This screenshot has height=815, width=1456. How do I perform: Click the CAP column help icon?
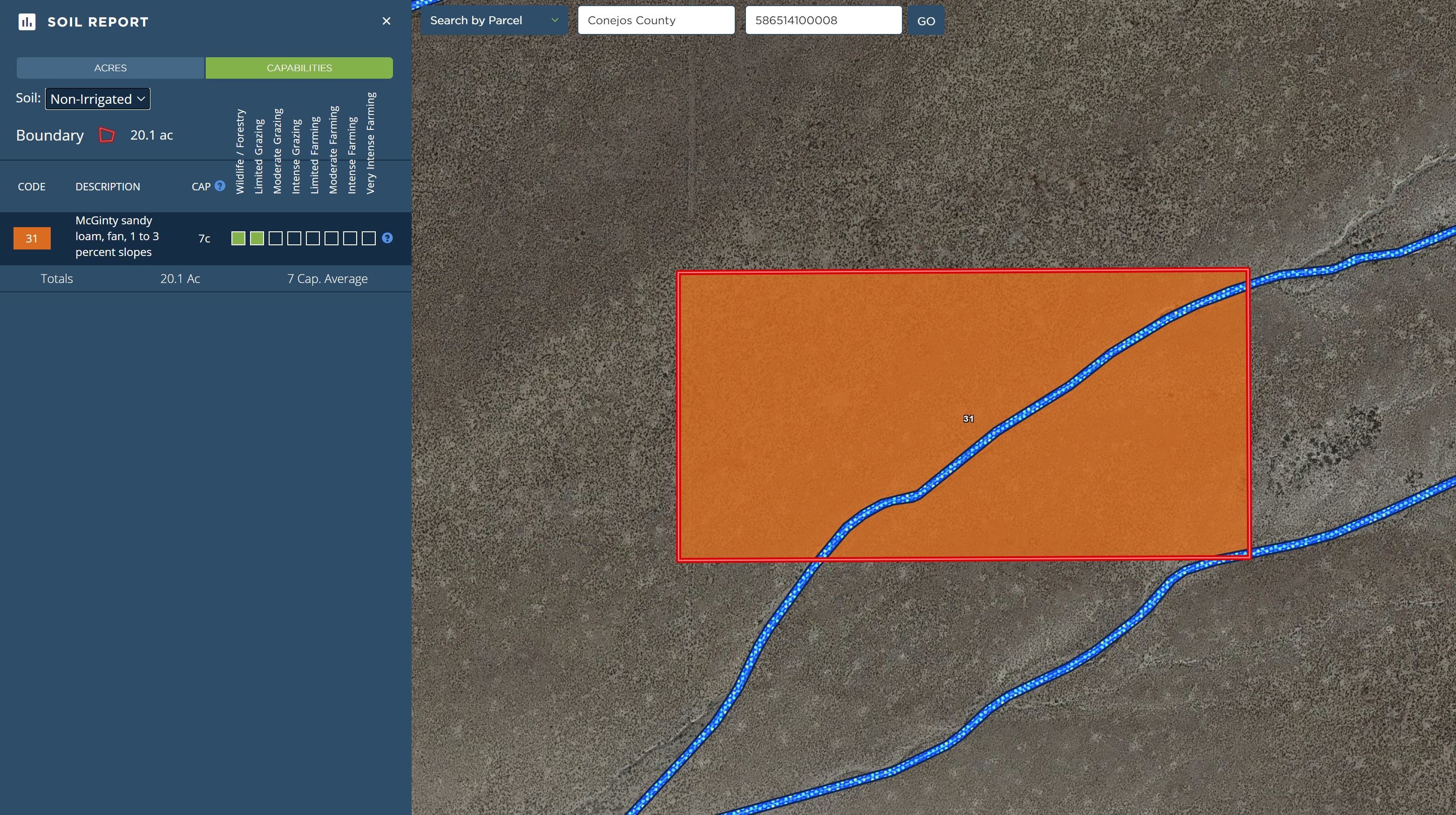tap(220, 186)
